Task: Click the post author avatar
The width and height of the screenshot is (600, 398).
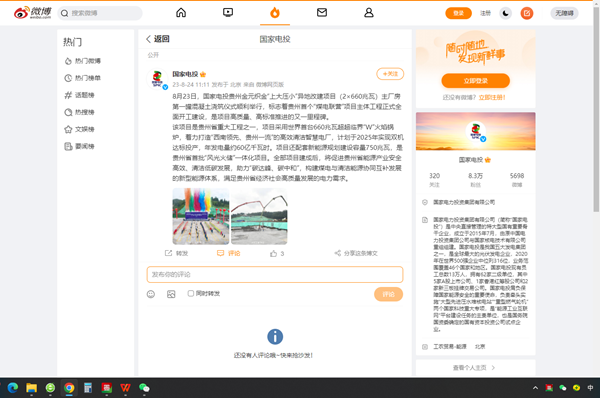Action: click(157, 79)
